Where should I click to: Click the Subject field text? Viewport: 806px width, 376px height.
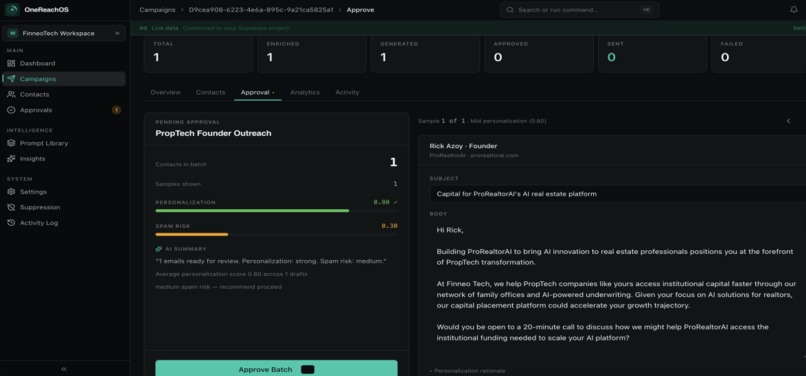517,194
